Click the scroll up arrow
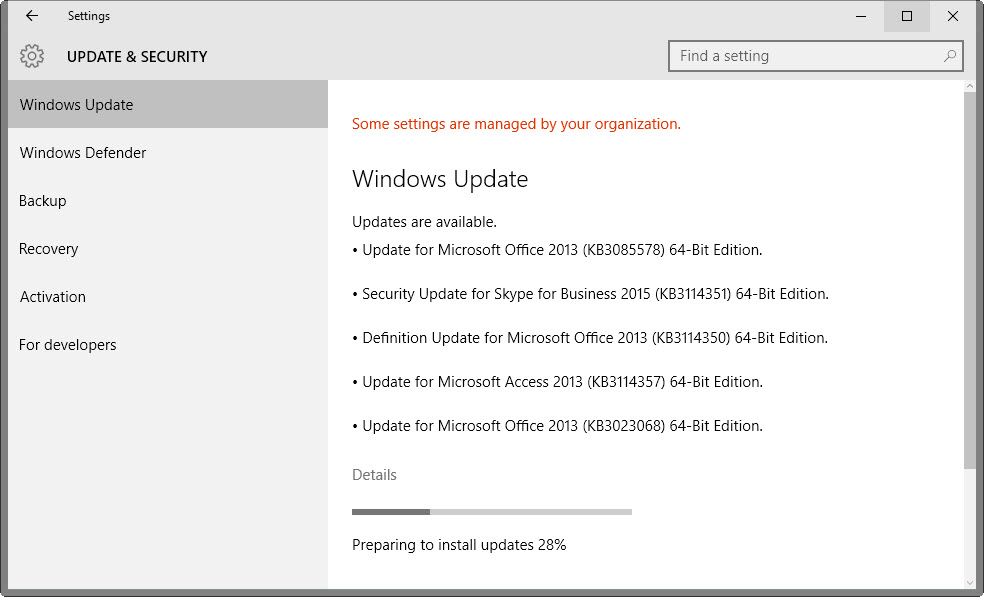984x597 pixels. (x=970, y=86)
